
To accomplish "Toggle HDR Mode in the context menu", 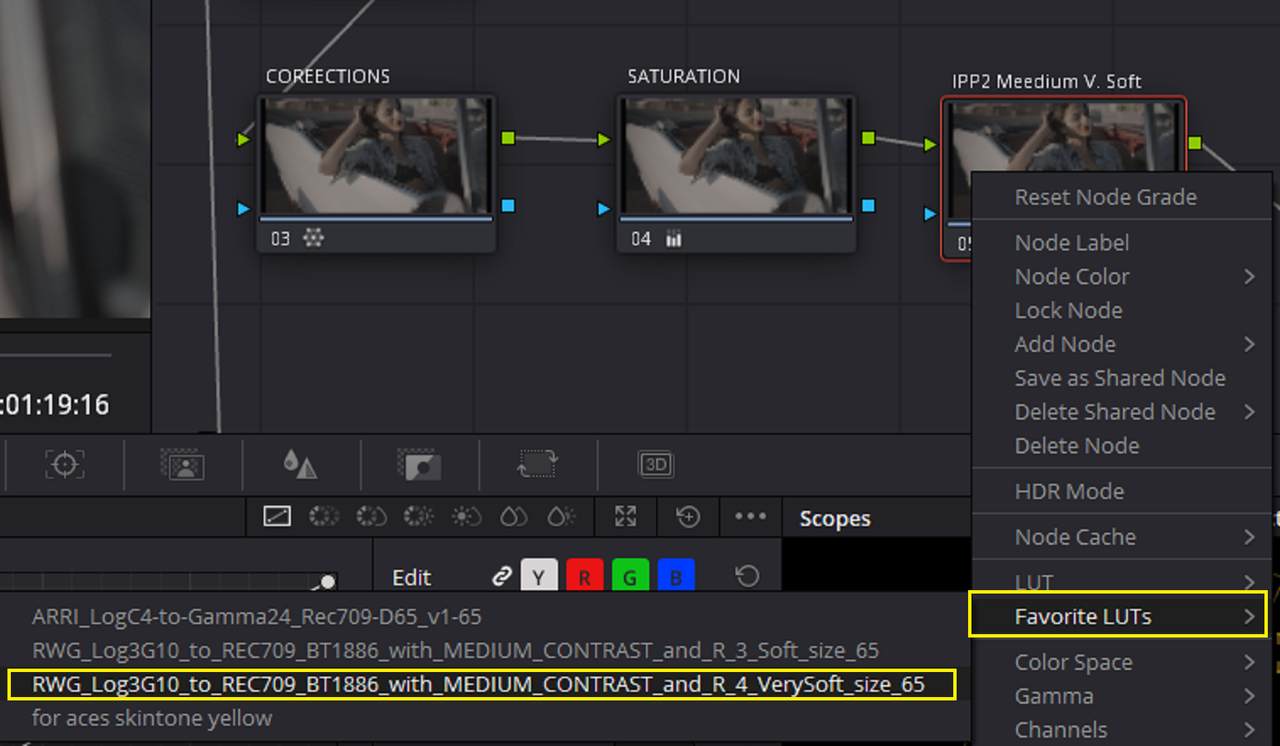I will point(1122,491).
